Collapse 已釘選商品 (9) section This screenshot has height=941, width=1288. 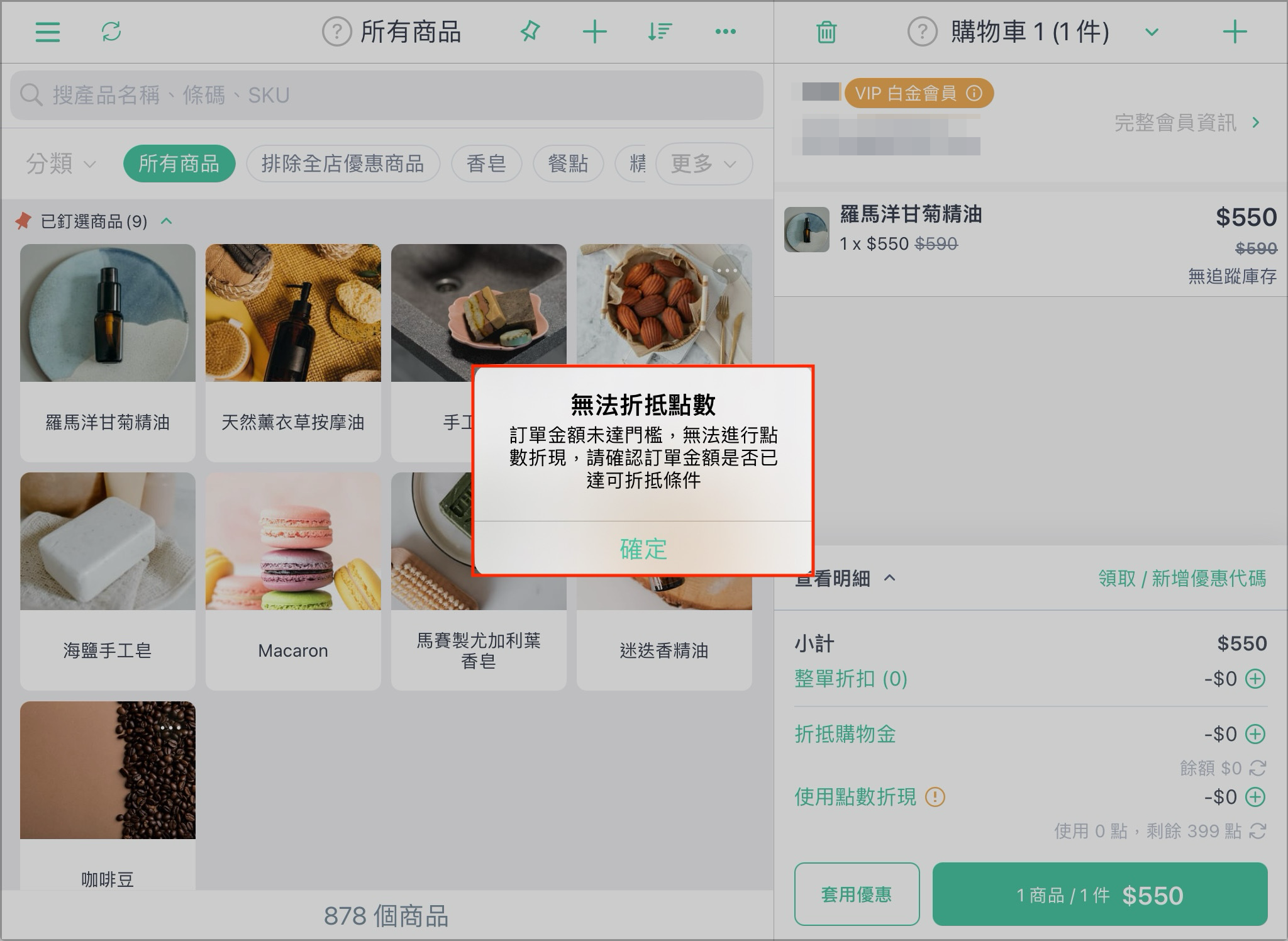pyautogui.click(x=167, y=221)
